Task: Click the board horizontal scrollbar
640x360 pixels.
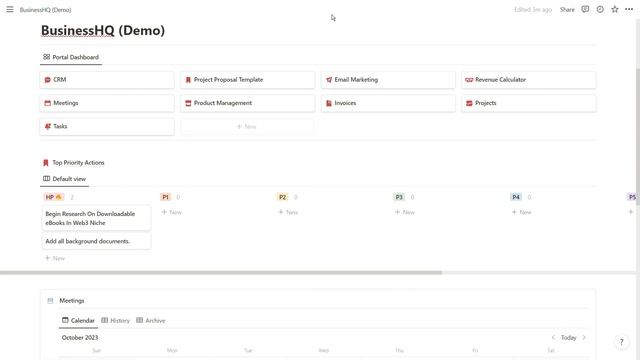Action: pyautogui.click(x=221, y=272)
